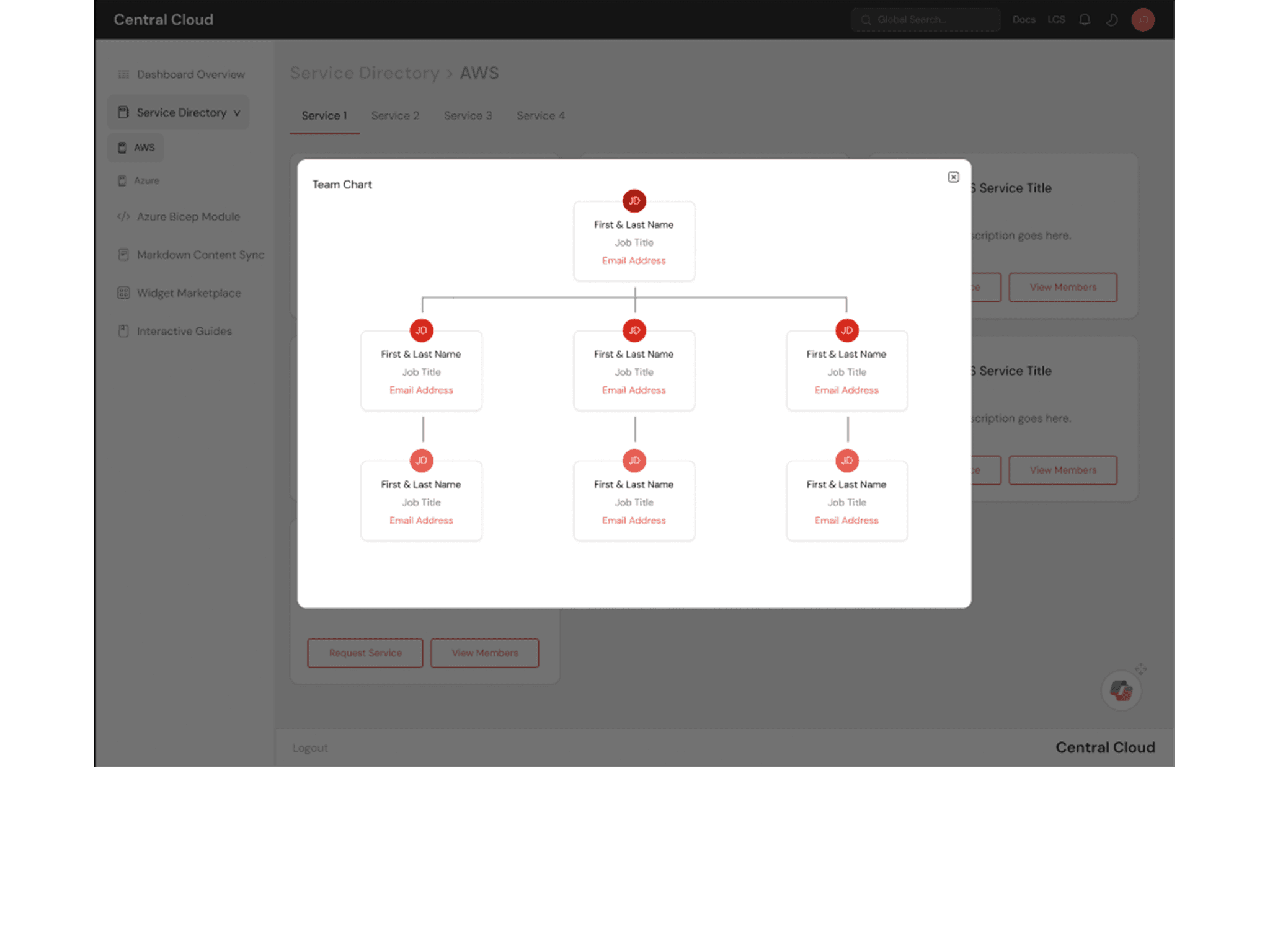Click the left bottom-level member's JD avatar

pyautogui.click(x=421, y=461)
